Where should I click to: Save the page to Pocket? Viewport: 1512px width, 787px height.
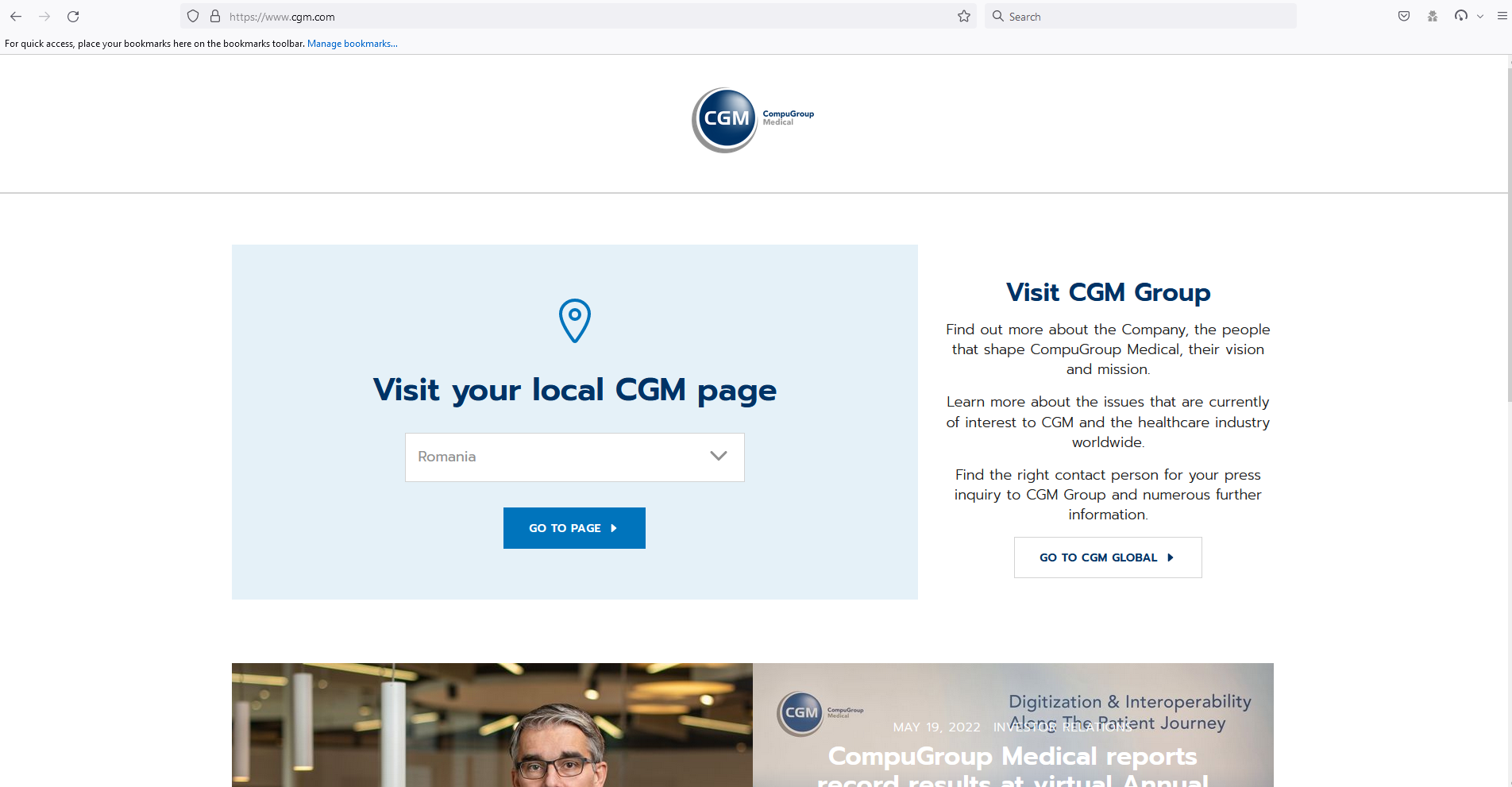point(1403,16)
